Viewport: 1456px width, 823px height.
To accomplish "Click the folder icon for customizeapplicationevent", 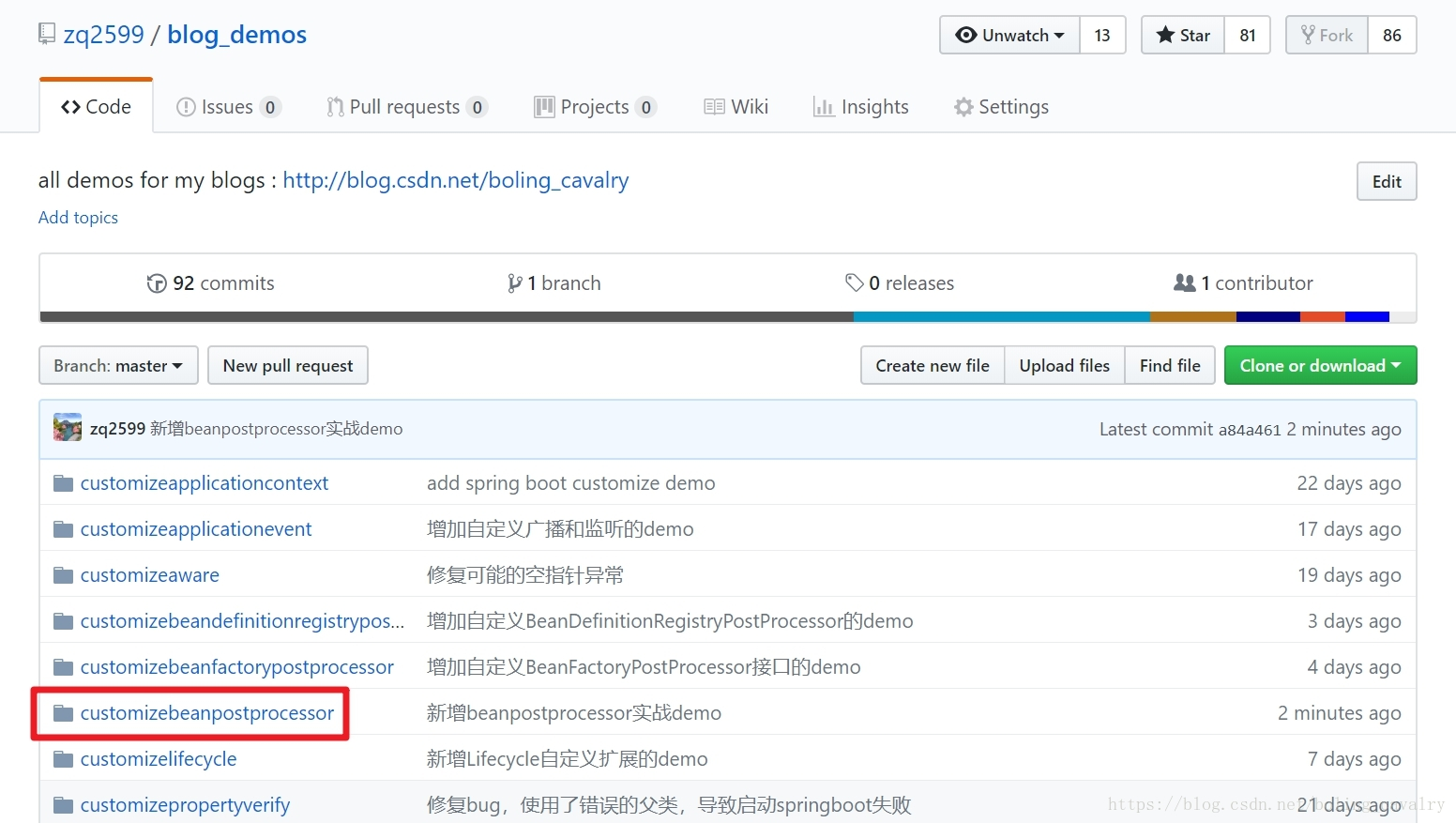I will point(64,529).
